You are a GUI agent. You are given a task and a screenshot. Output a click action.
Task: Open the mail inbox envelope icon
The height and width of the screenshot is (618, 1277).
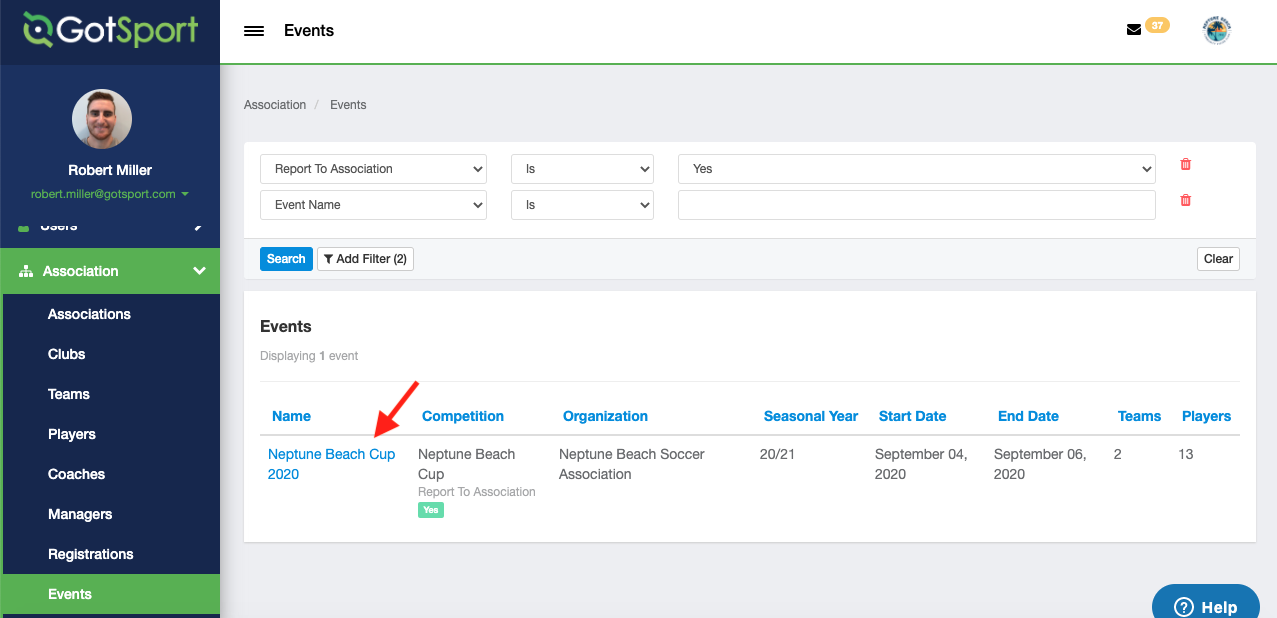[x=1134, y=30]
